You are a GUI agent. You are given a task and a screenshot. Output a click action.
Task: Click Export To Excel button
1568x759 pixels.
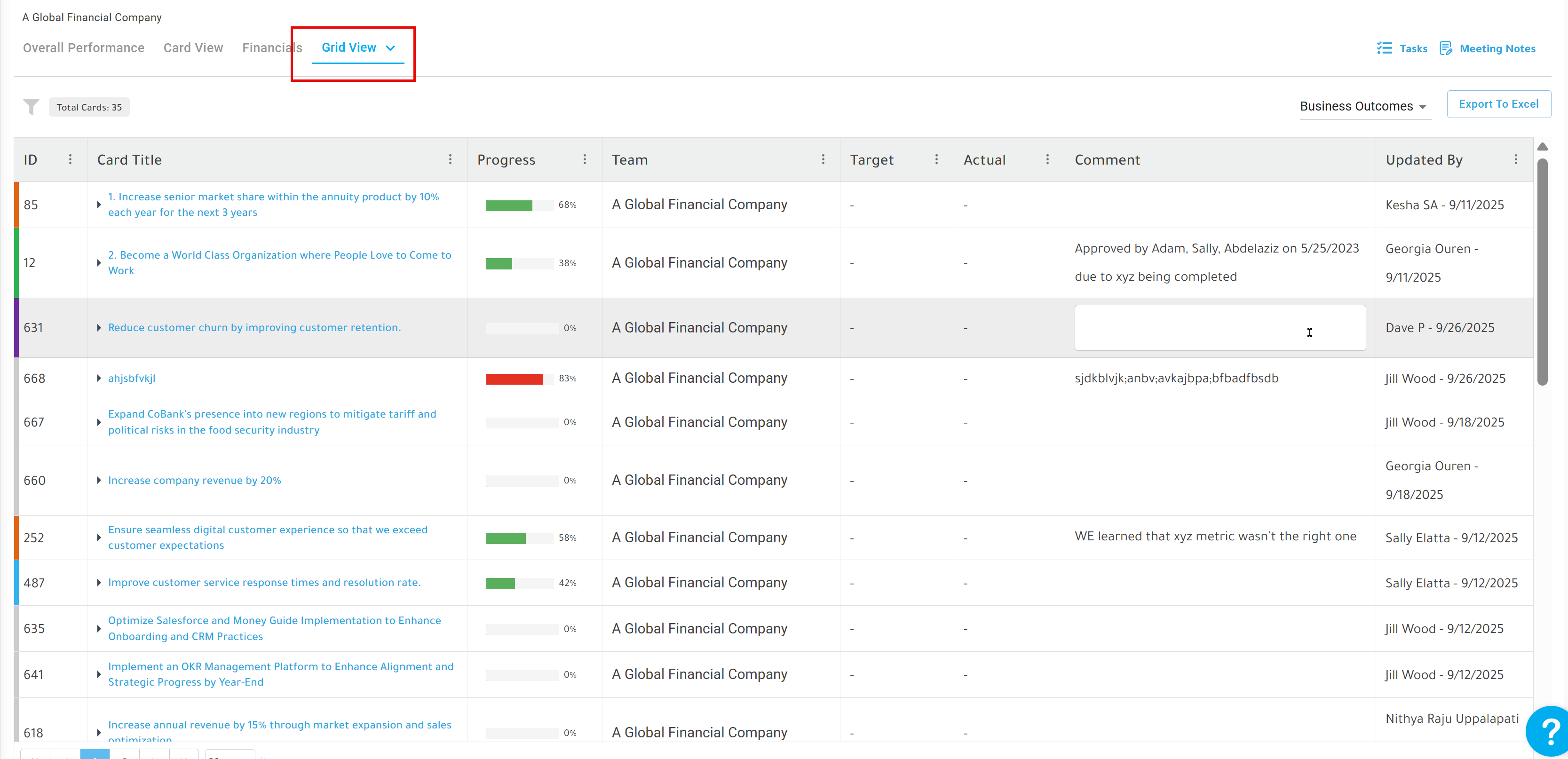[x=1498, y=104]
